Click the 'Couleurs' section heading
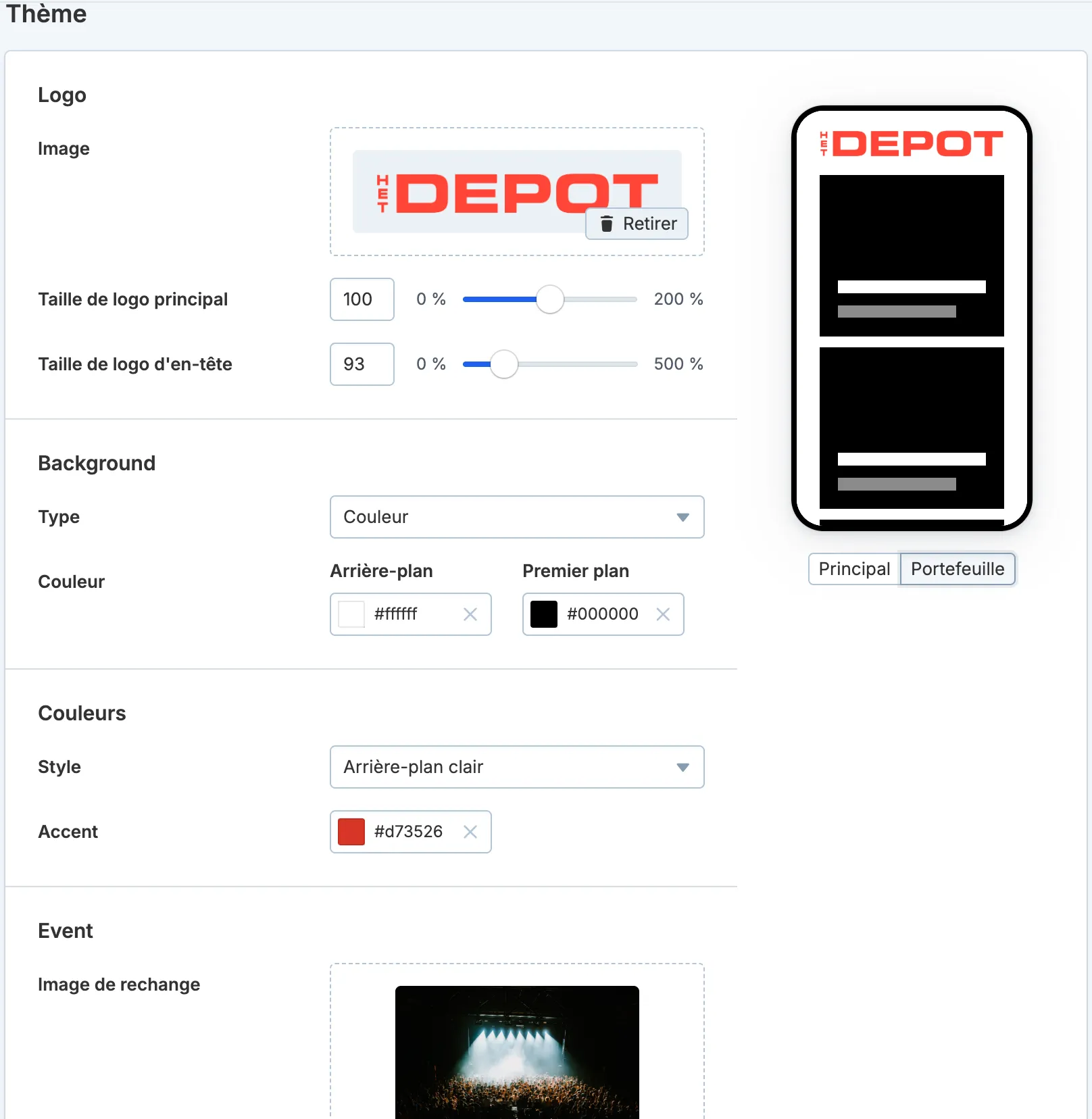 click(x=82, y=713)
